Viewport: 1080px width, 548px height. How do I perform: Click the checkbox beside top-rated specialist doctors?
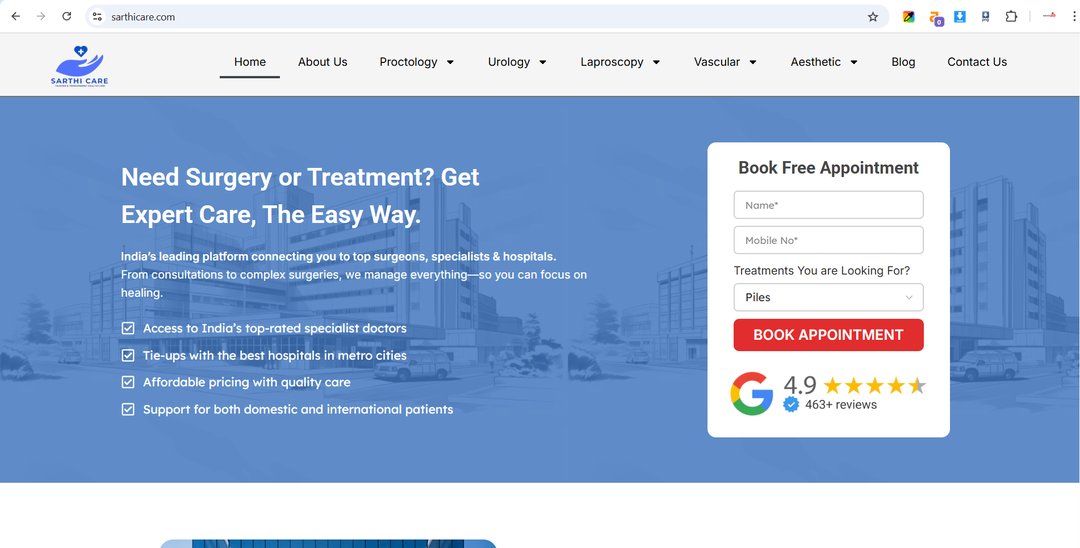127,328
